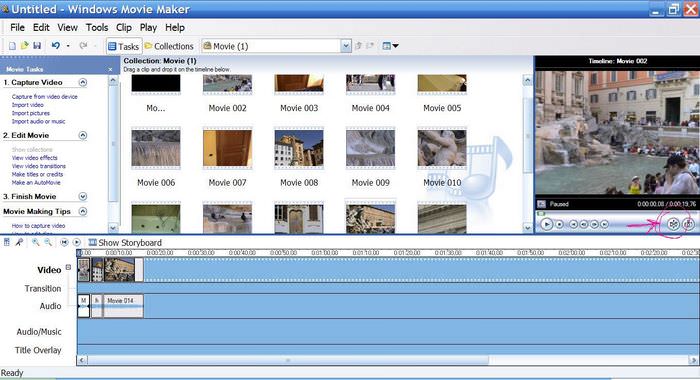The image size is (700, 380).
Task: Select the Movie 002 clip thumbnail
Action: click(227, 84)
